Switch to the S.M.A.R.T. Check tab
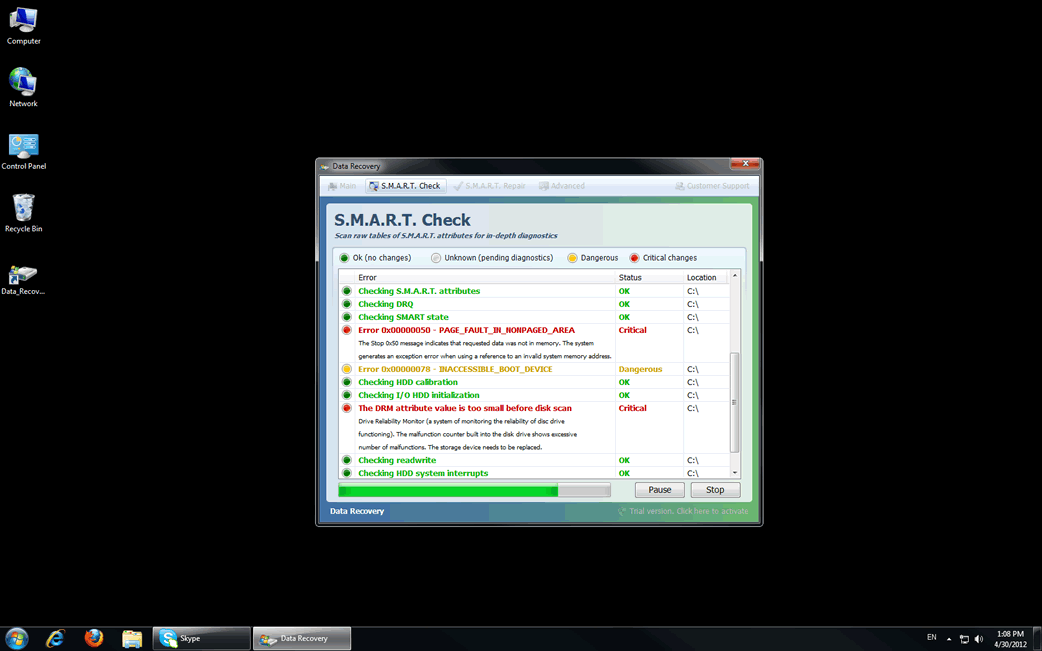This screenshot has width=1042, height=651. tap(405, 186)
